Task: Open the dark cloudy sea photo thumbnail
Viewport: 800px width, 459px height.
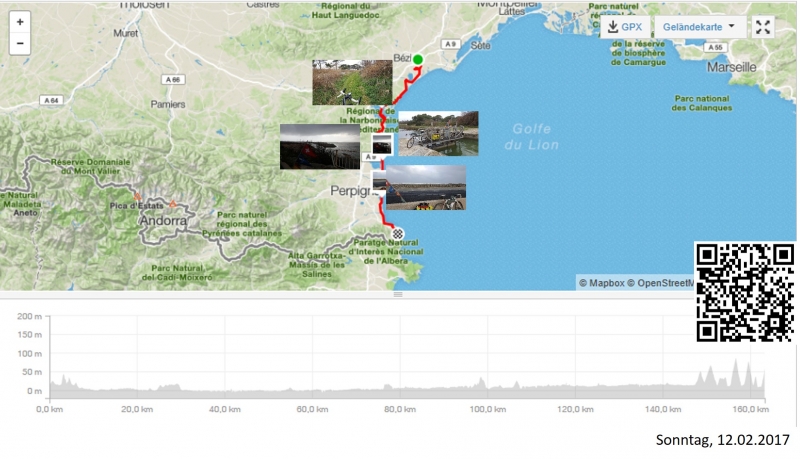Action: click(x=319, y=146)
